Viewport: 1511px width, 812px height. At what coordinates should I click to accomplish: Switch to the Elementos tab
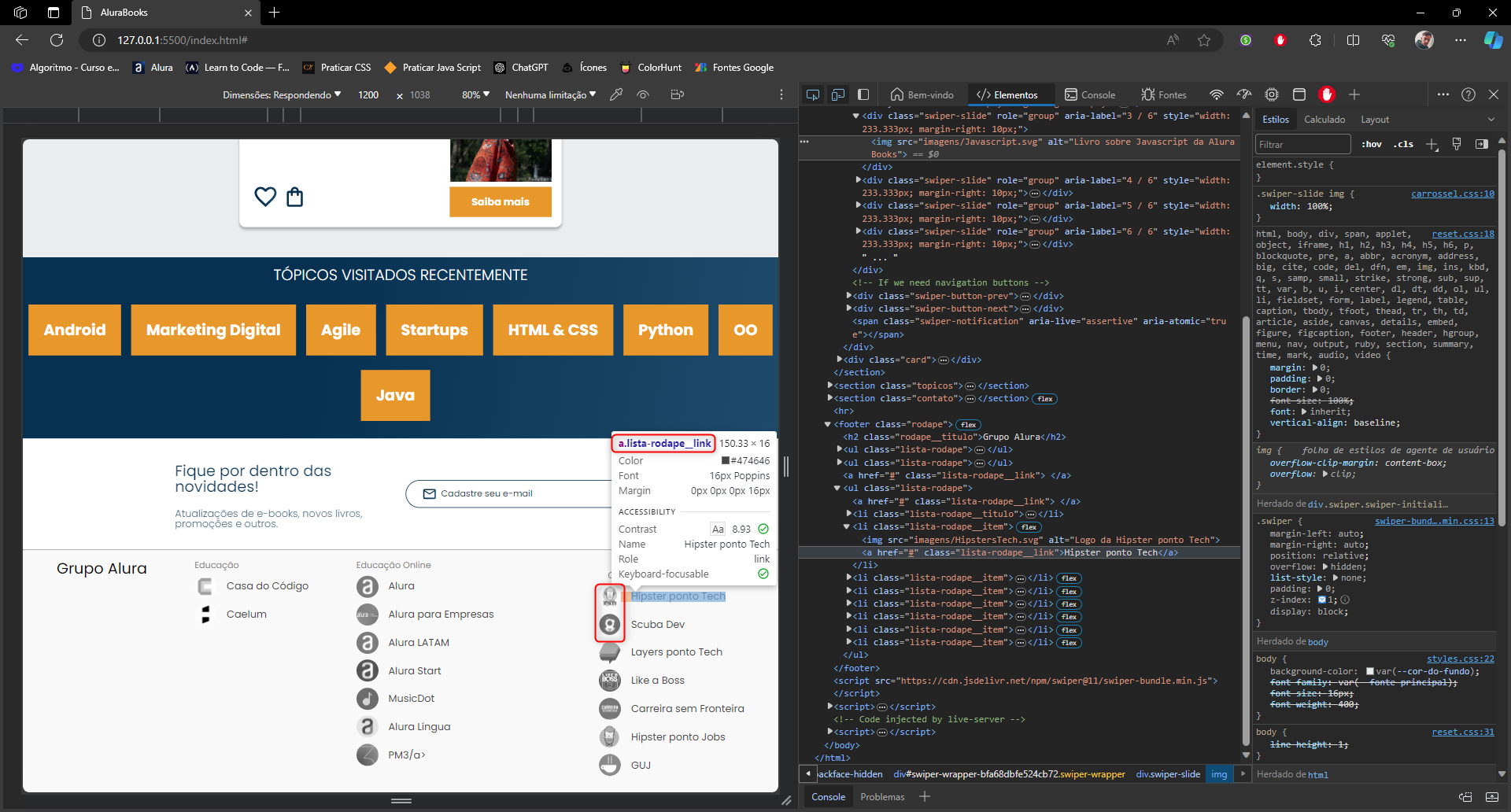[1007, 94]
